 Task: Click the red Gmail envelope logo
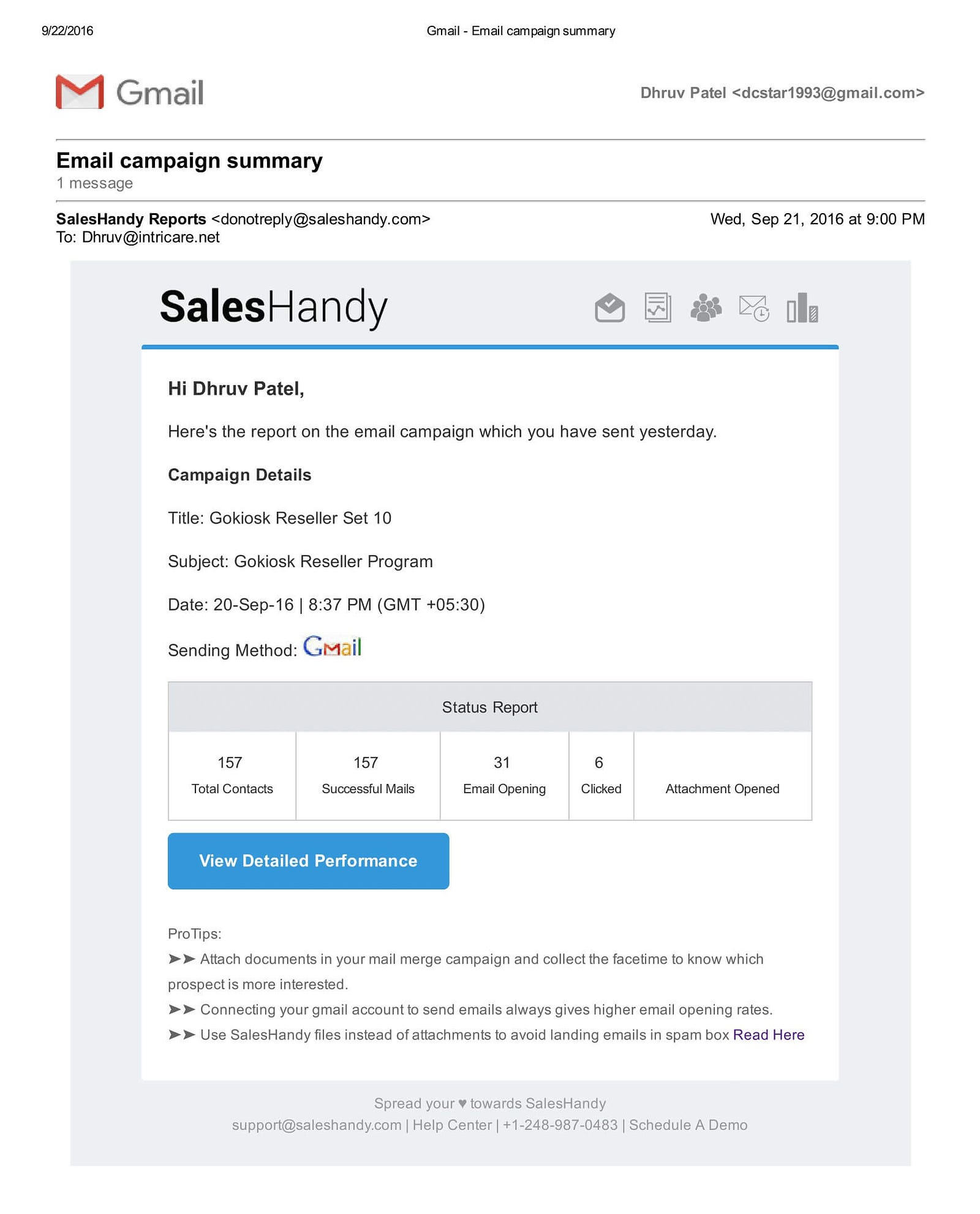pyautogui.click(x=80, y=92)
